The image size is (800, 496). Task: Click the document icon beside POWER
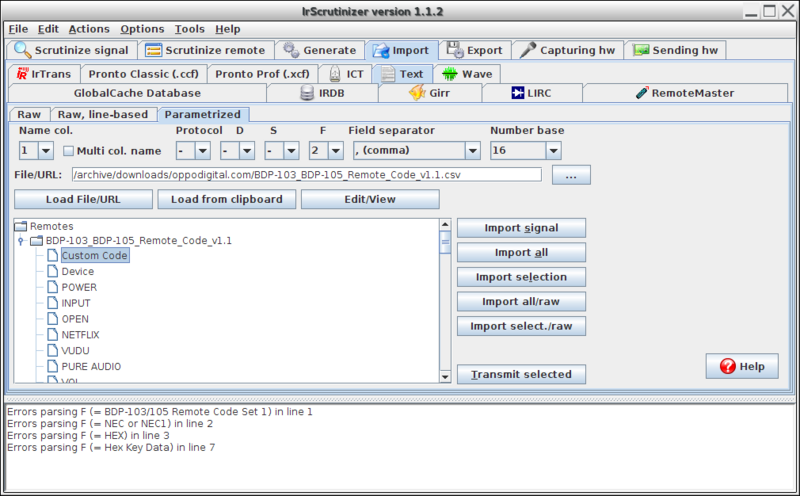click(53, 287)
